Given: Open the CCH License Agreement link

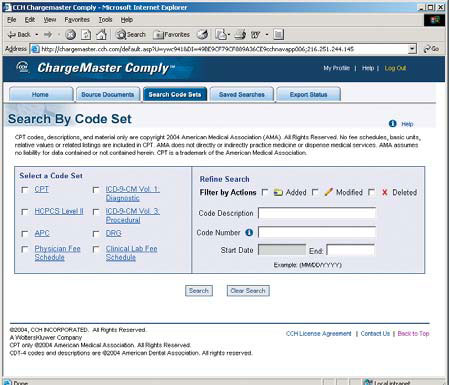Looking at the screenshot, I should point(319,333).
